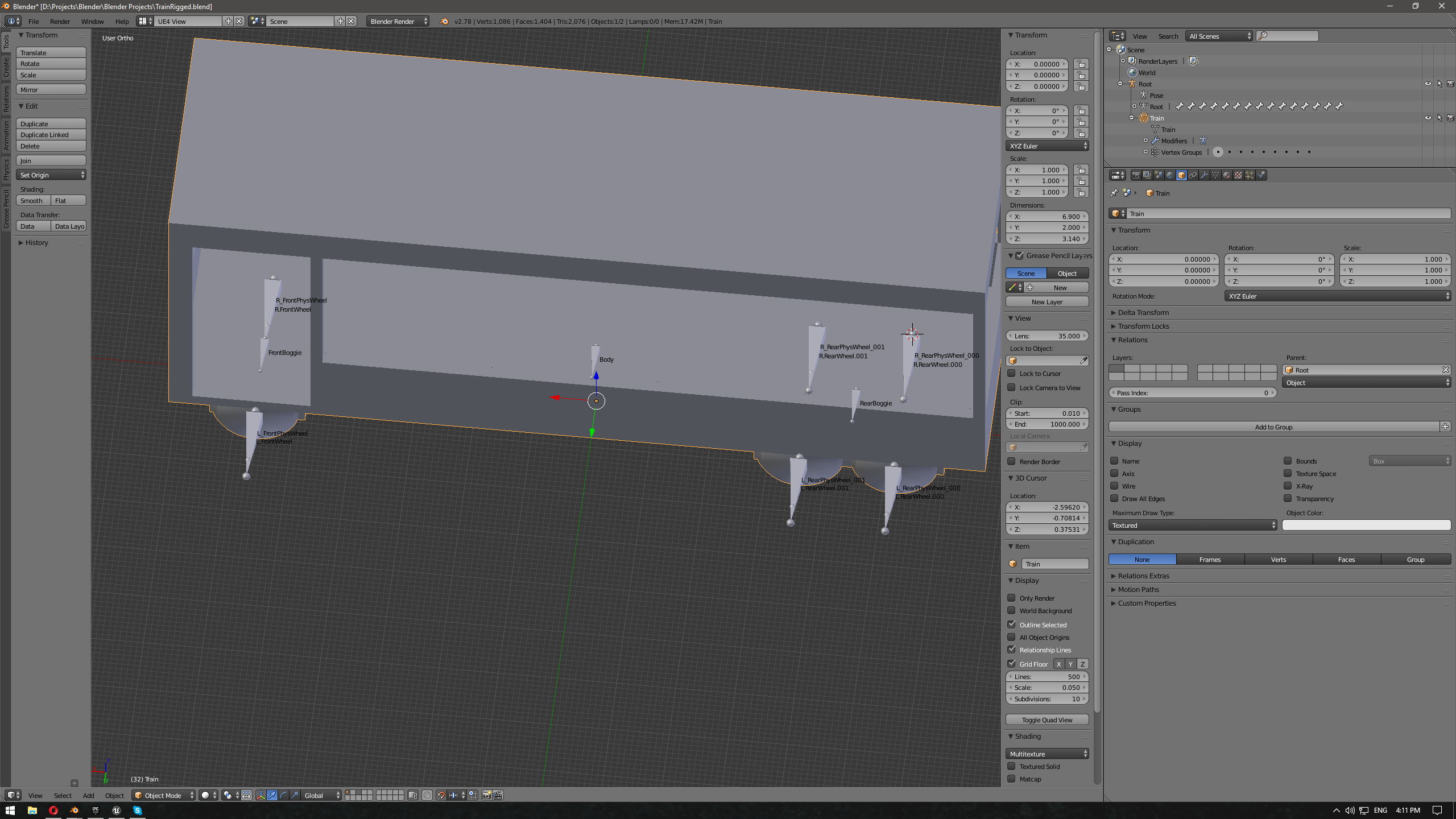
Task: Open Unreal Engine from the taskbar
Action: [x=117, y=810]
